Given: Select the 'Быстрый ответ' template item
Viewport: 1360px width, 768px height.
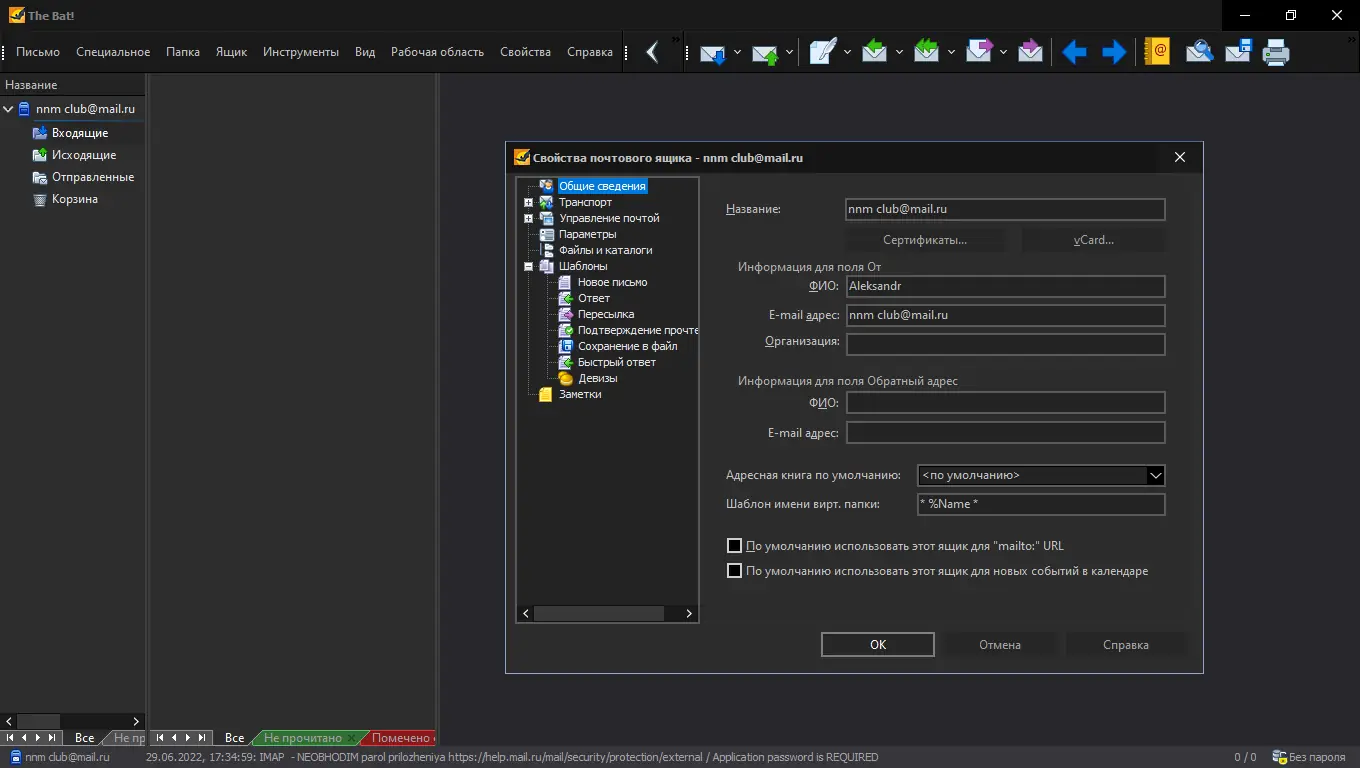Looking at the screenshot, I should point(617,362).
